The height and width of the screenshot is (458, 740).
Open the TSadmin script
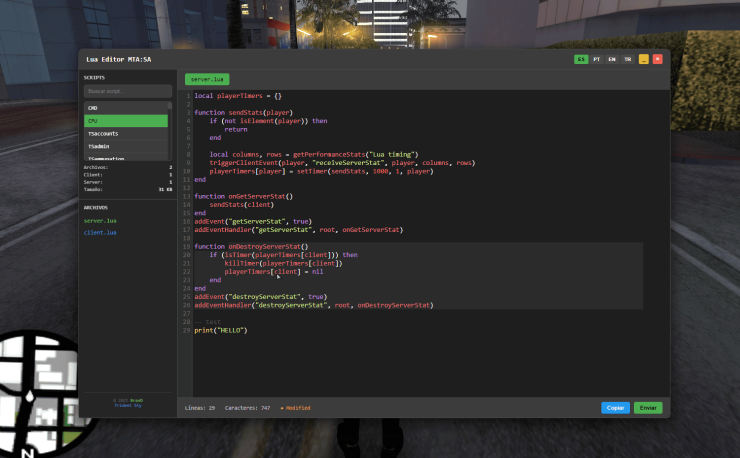click(126, 146)
